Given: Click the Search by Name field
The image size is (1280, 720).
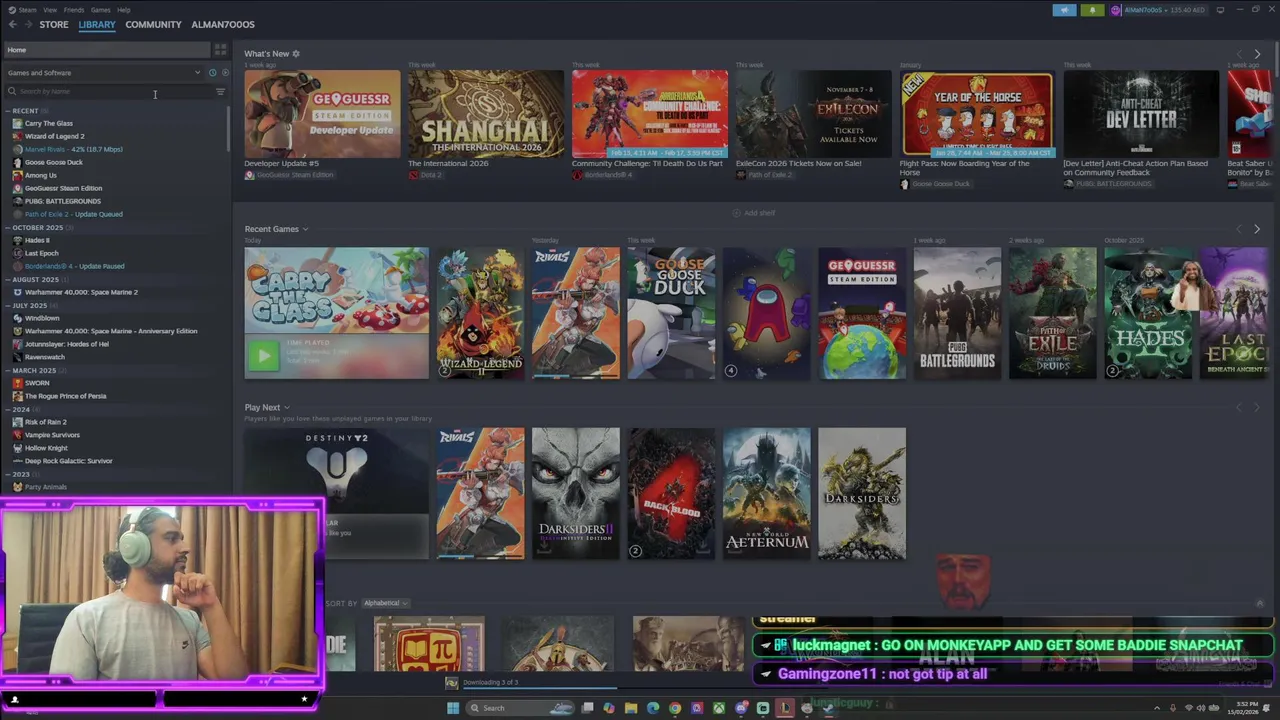Looking at the screenshot, I should 108,92.
